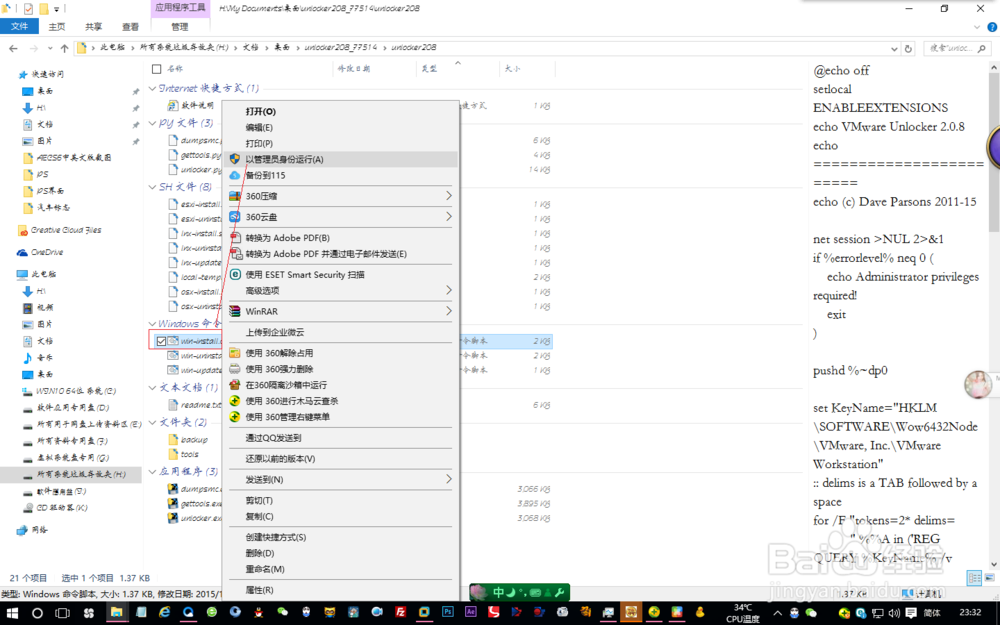Choose 重命名(M) in context menu

265,569
